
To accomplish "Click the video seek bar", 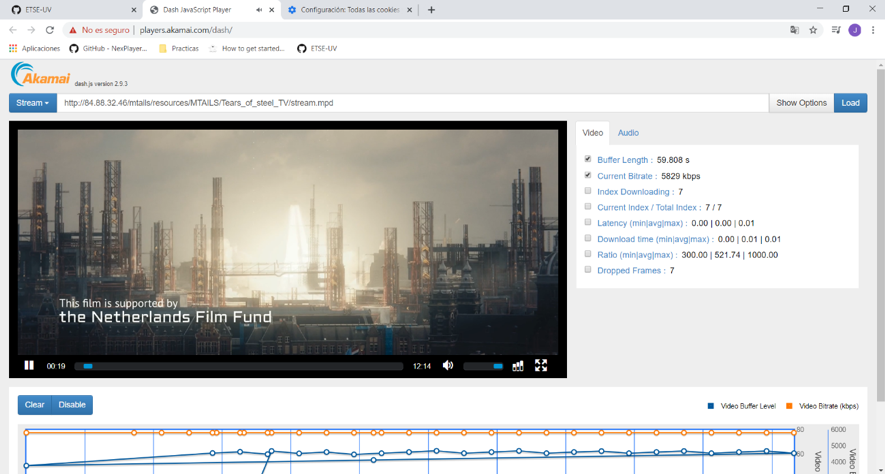I will click(x=239, y=366).
